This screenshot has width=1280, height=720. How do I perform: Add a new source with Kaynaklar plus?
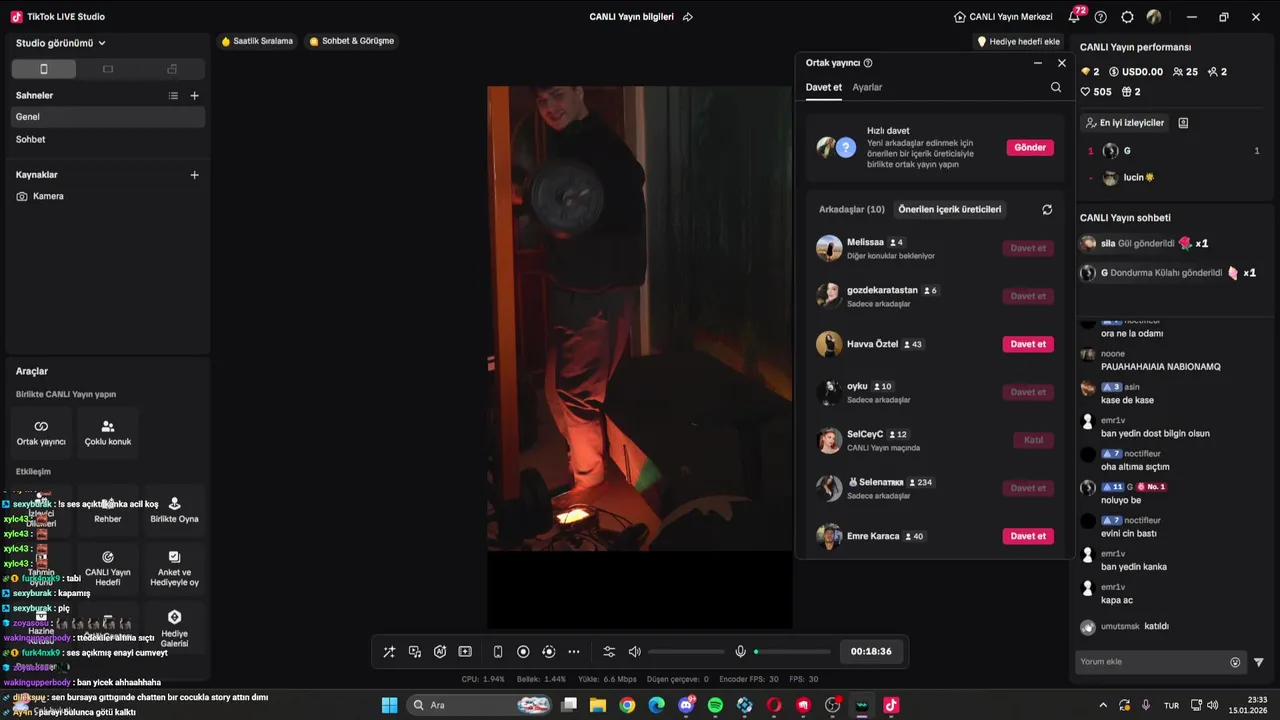tap(194, 175)
